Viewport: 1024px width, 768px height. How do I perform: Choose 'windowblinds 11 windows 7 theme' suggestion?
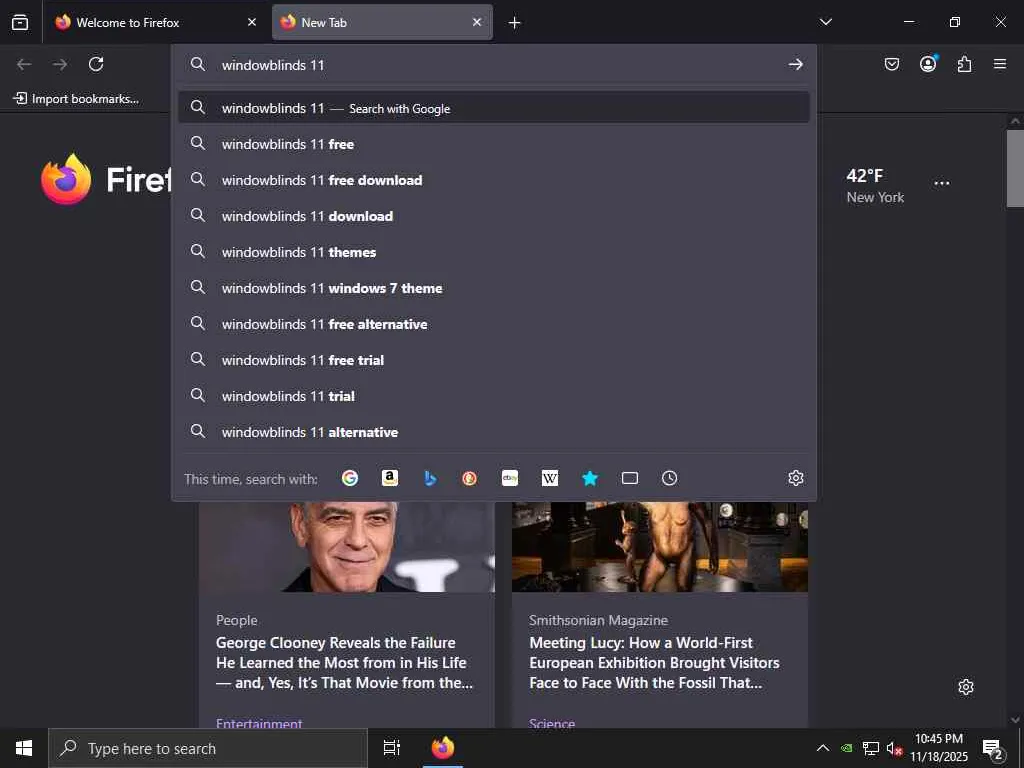(494, 287)
